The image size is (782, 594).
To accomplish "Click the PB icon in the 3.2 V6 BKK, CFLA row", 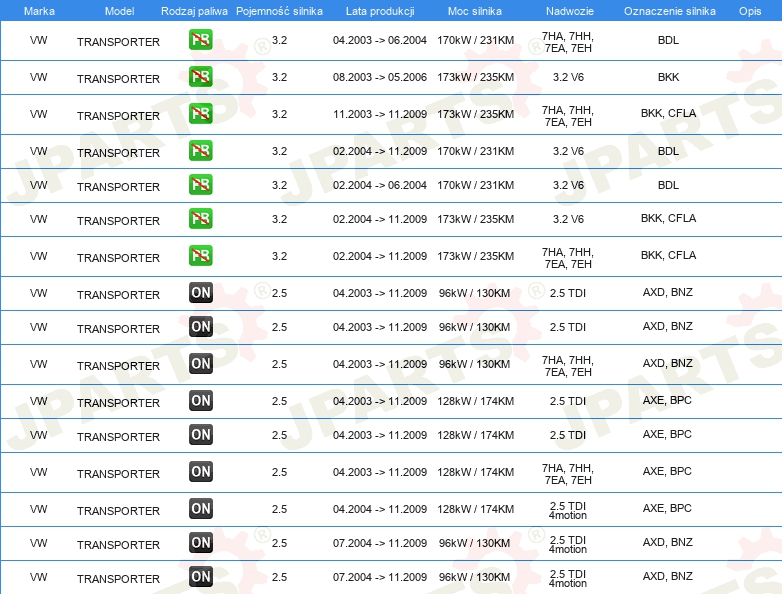I will (x=200, y=219).
